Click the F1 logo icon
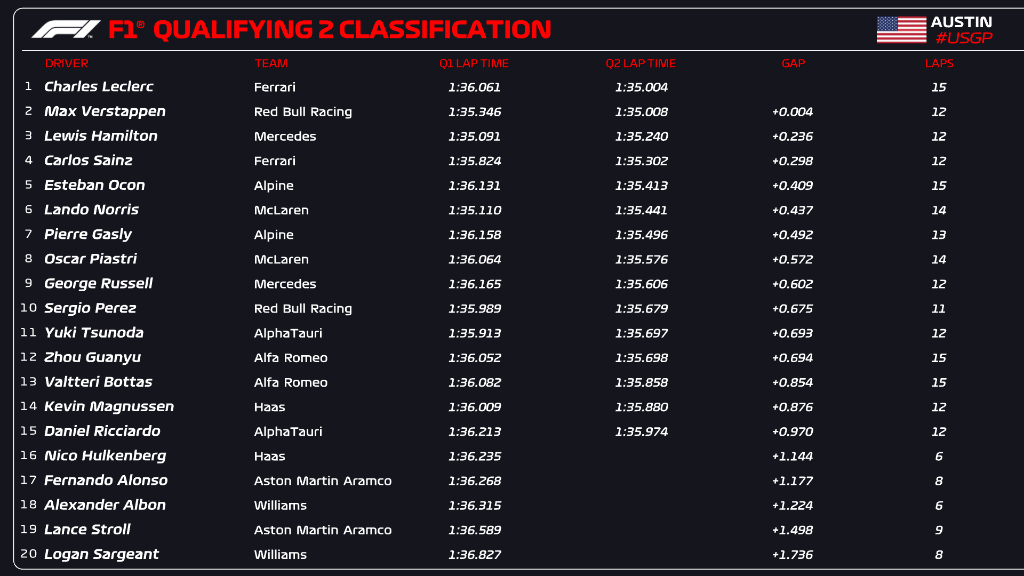Viewport: 1024px width, 576px height. tap(66, 30)
